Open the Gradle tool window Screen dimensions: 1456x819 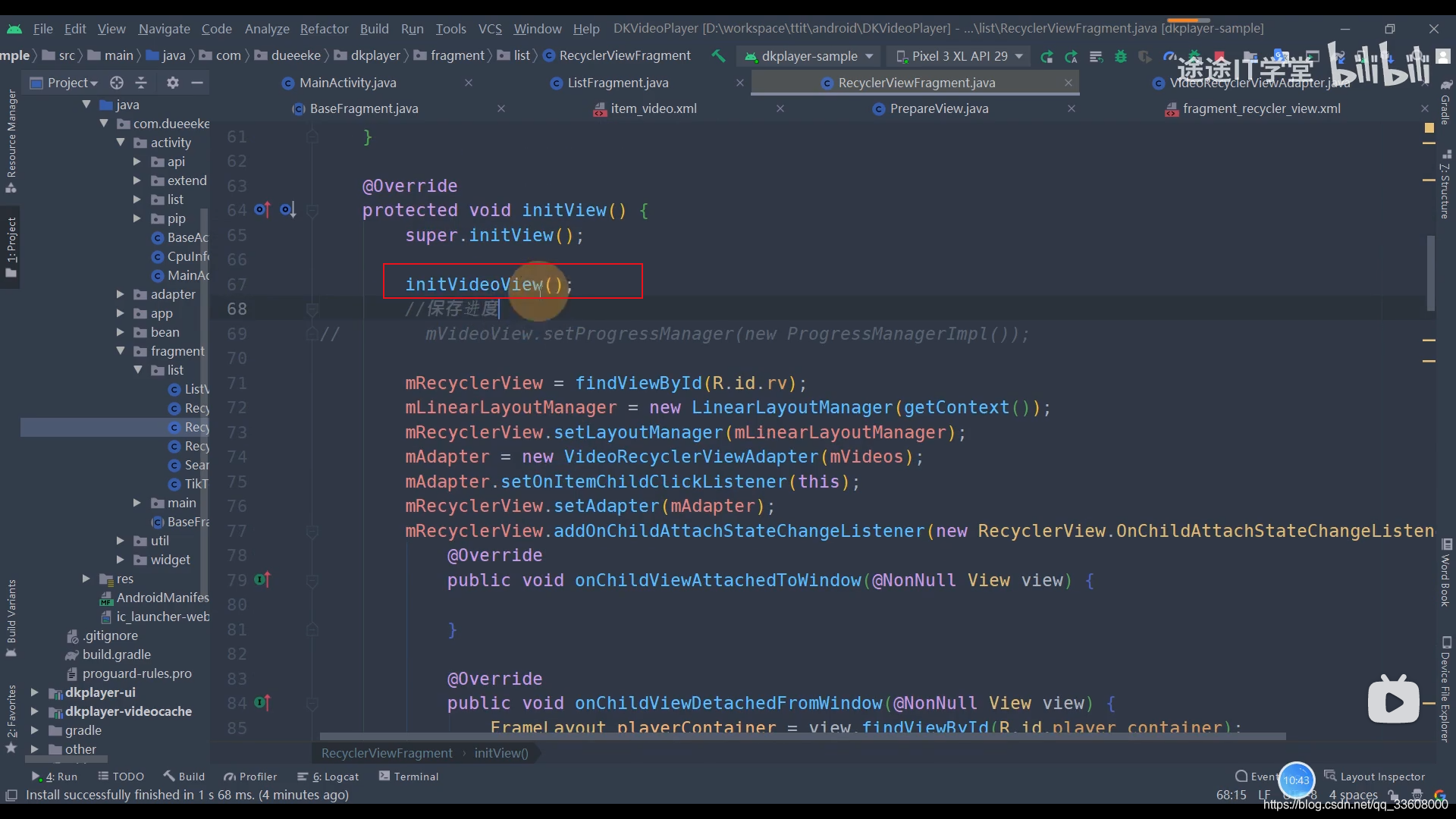[x=1446, y=102]
